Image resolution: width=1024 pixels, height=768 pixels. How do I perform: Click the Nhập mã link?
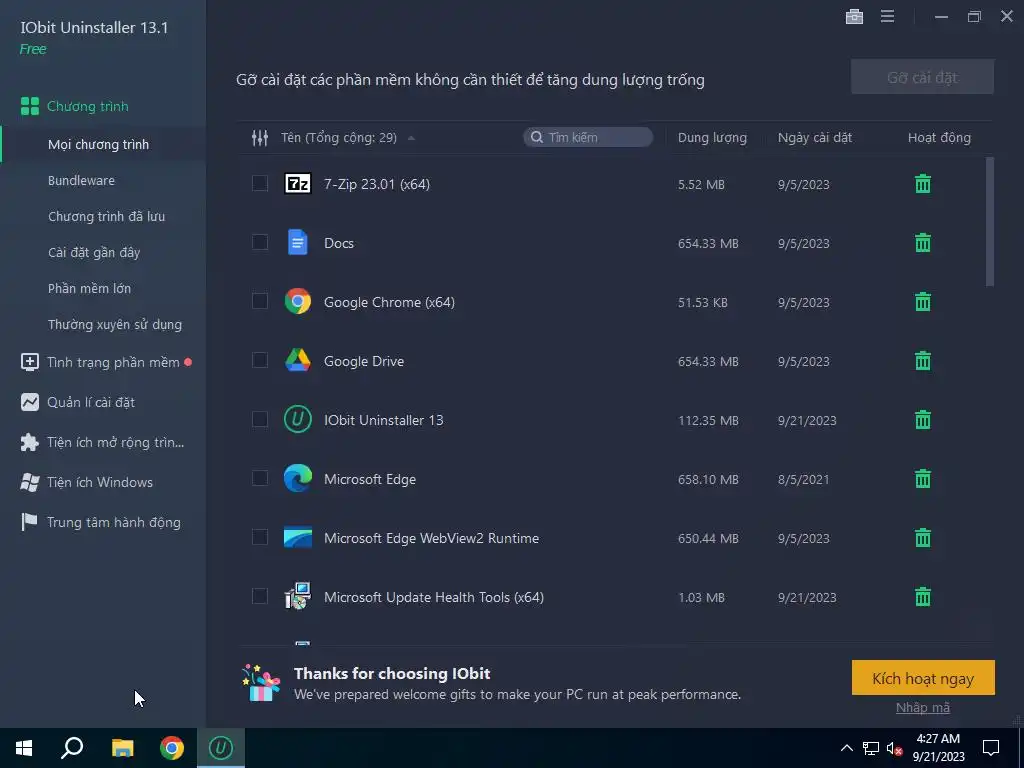pos(923,708)
